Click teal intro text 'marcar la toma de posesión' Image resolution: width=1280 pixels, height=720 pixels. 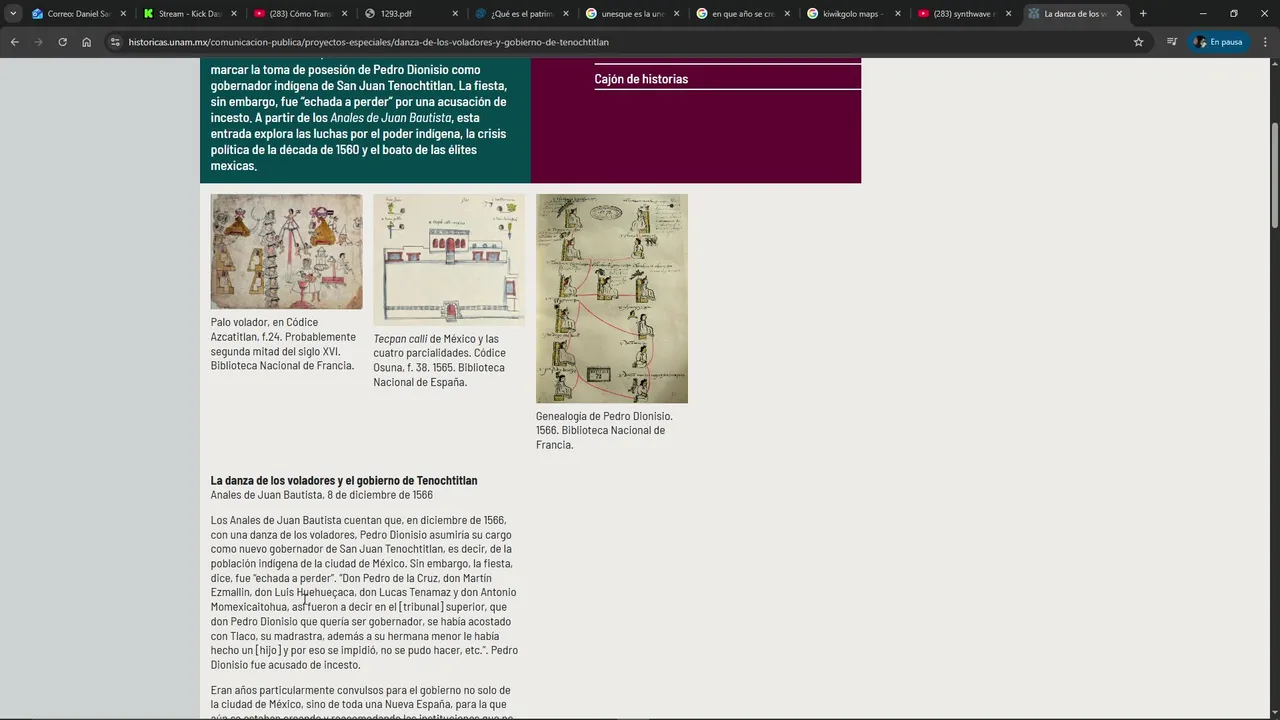(360, 117)
